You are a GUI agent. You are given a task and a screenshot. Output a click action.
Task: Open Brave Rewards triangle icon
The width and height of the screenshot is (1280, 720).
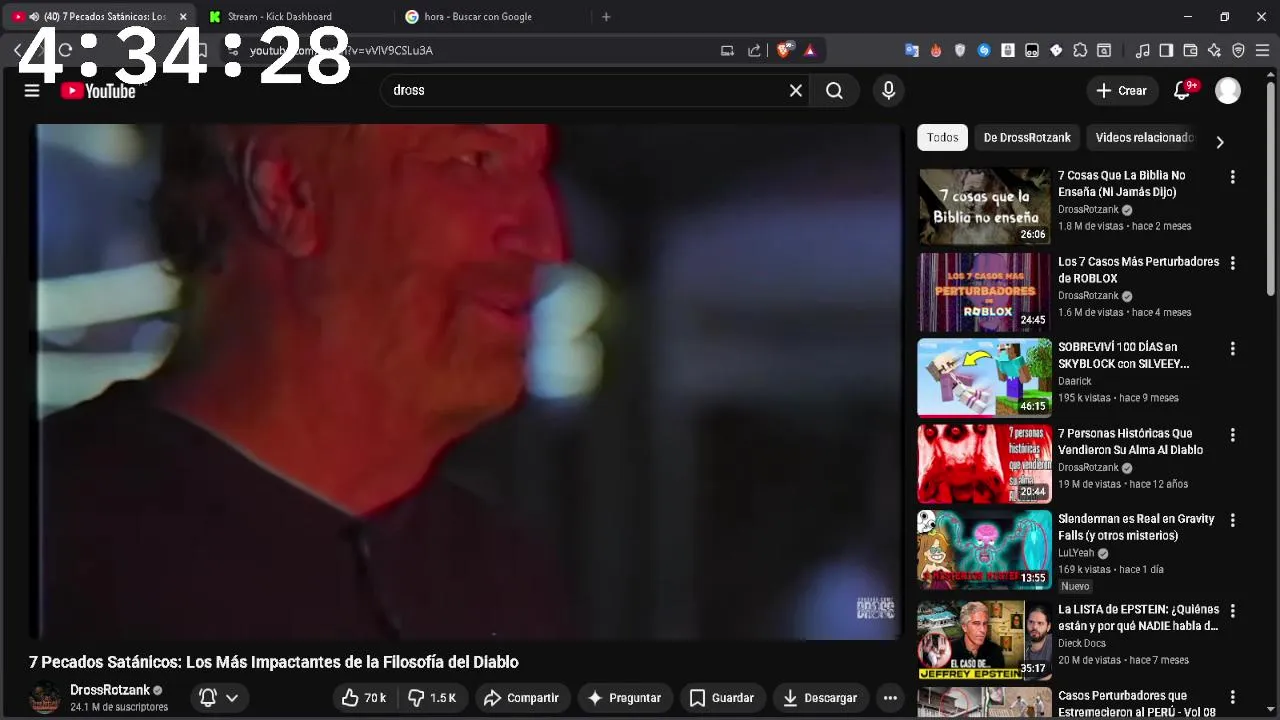coord(810,50)
